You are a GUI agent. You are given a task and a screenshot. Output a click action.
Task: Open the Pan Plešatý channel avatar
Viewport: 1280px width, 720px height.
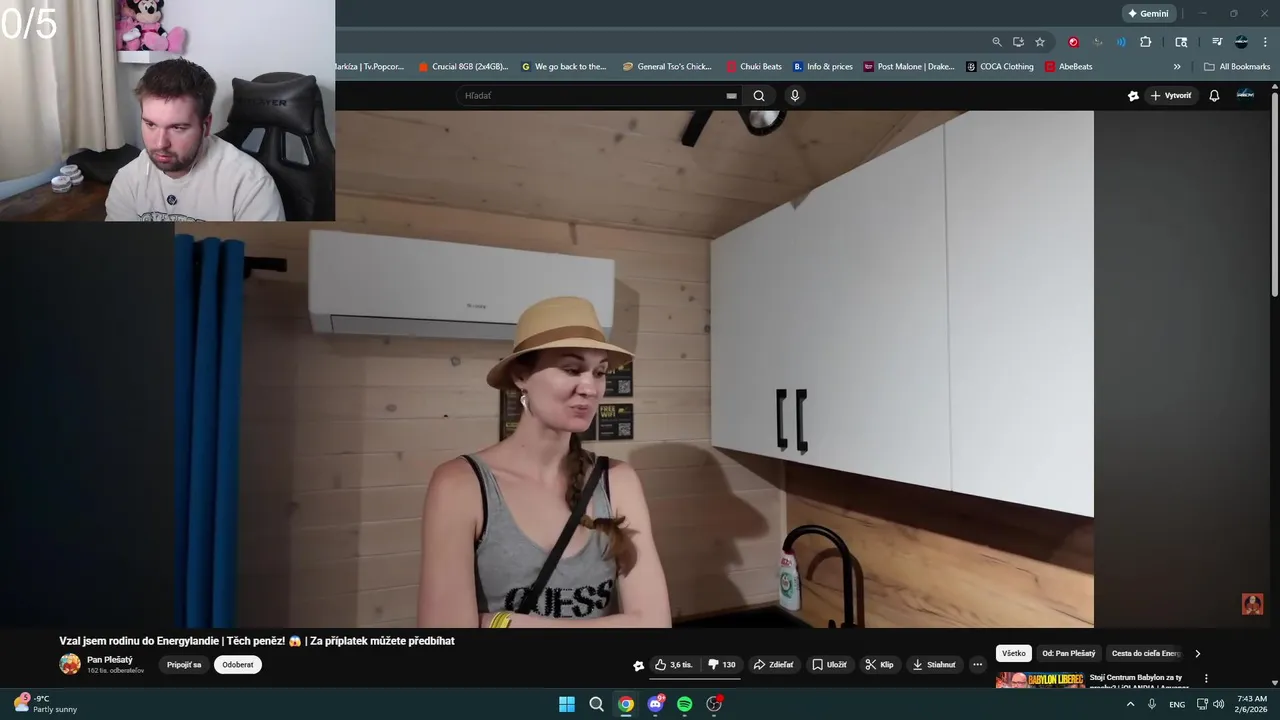pyautogui.click(x=70, y=664)
